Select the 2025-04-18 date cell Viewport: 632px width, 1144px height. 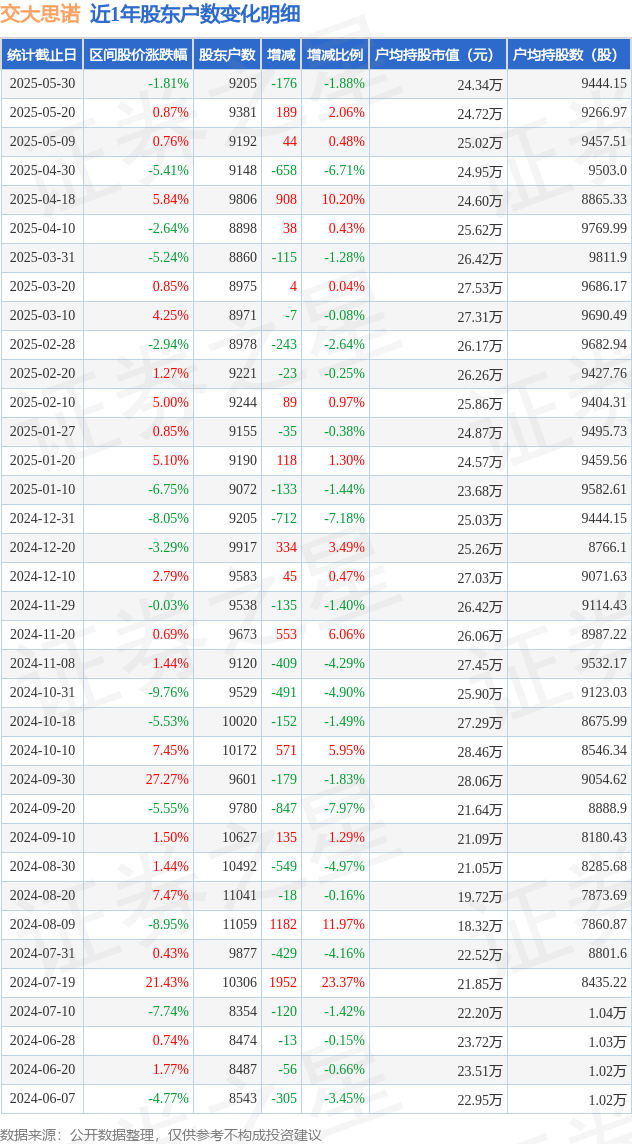point(41,199)
